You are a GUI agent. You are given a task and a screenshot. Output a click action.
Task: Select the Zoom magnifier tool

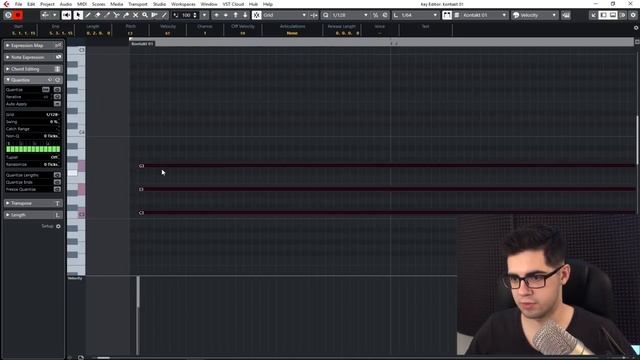145,15
